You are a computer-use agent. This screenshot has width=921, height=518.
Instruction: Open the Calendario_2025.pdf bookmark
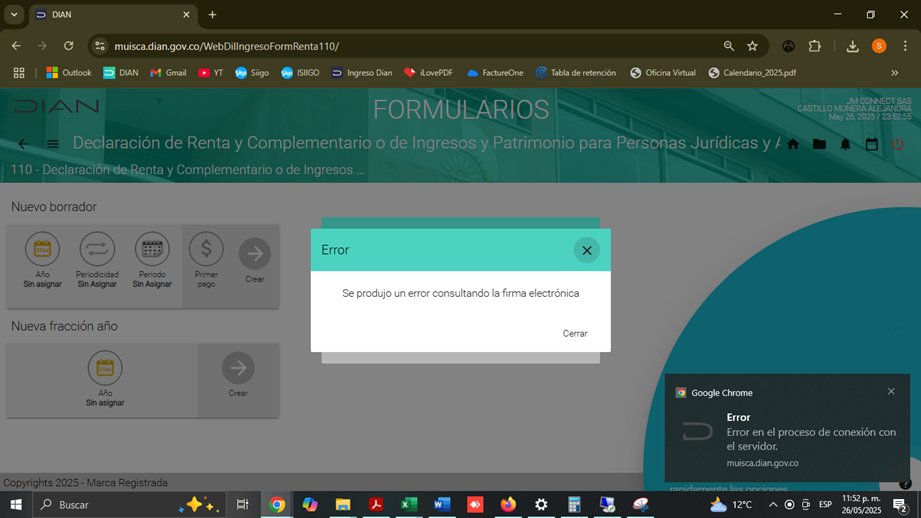[752, 73]
